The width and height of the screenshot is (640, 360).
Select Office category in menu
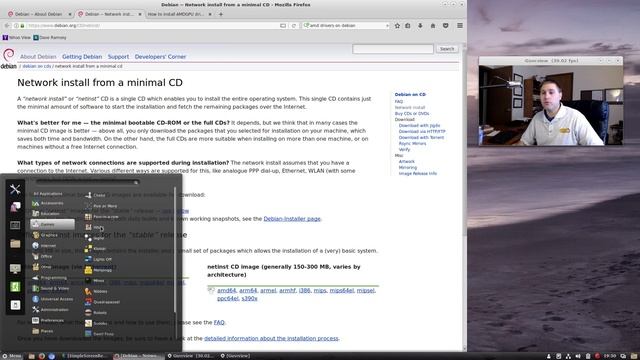tap(42, 256)
